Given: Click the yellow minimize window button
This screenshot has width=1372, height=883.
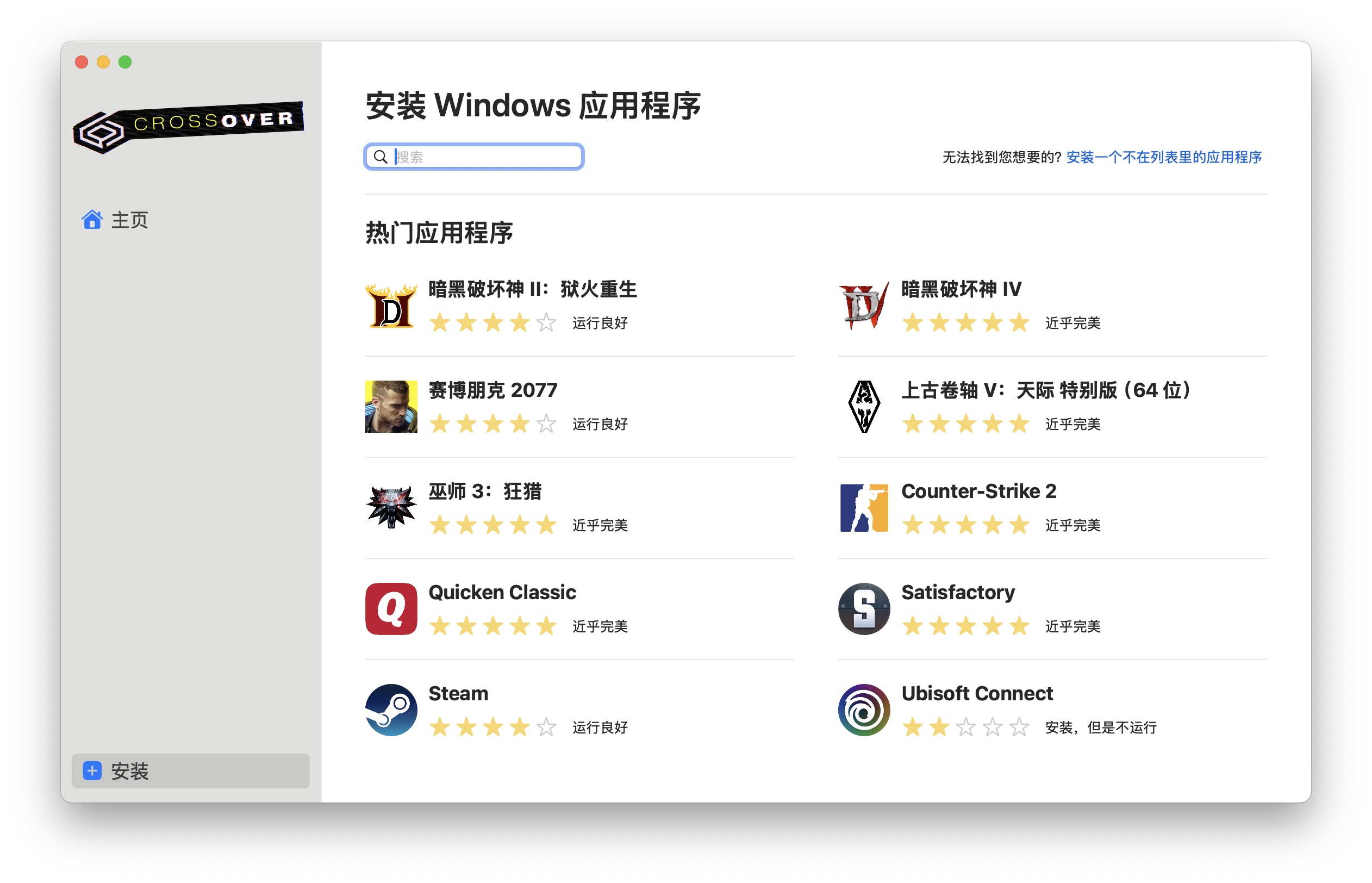Looking at the screenshot, I should tap(103, 62).
